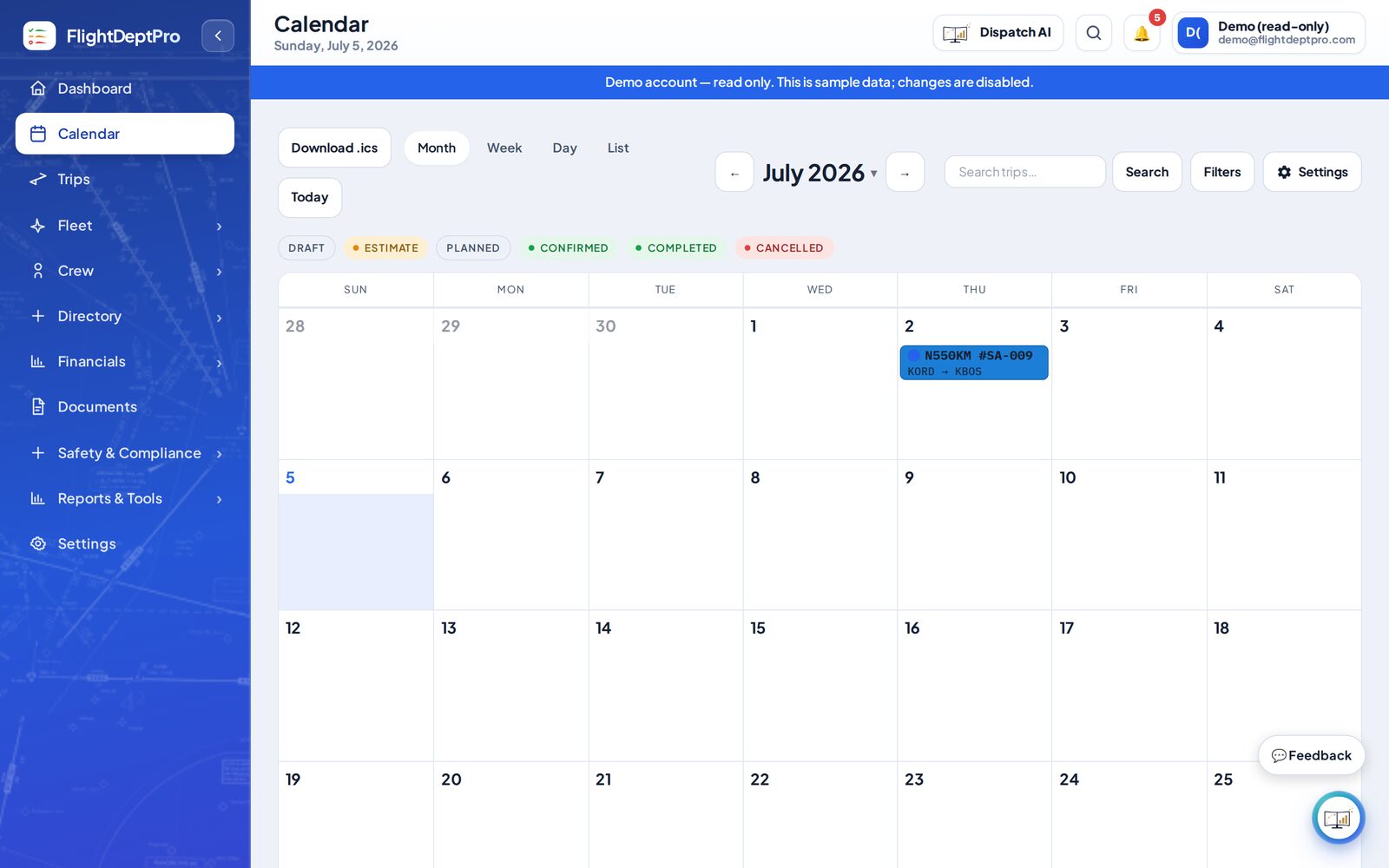1389x868 pixels.
Task: Collapse the sidebar with the chevron button
Action: click(218, 36)
